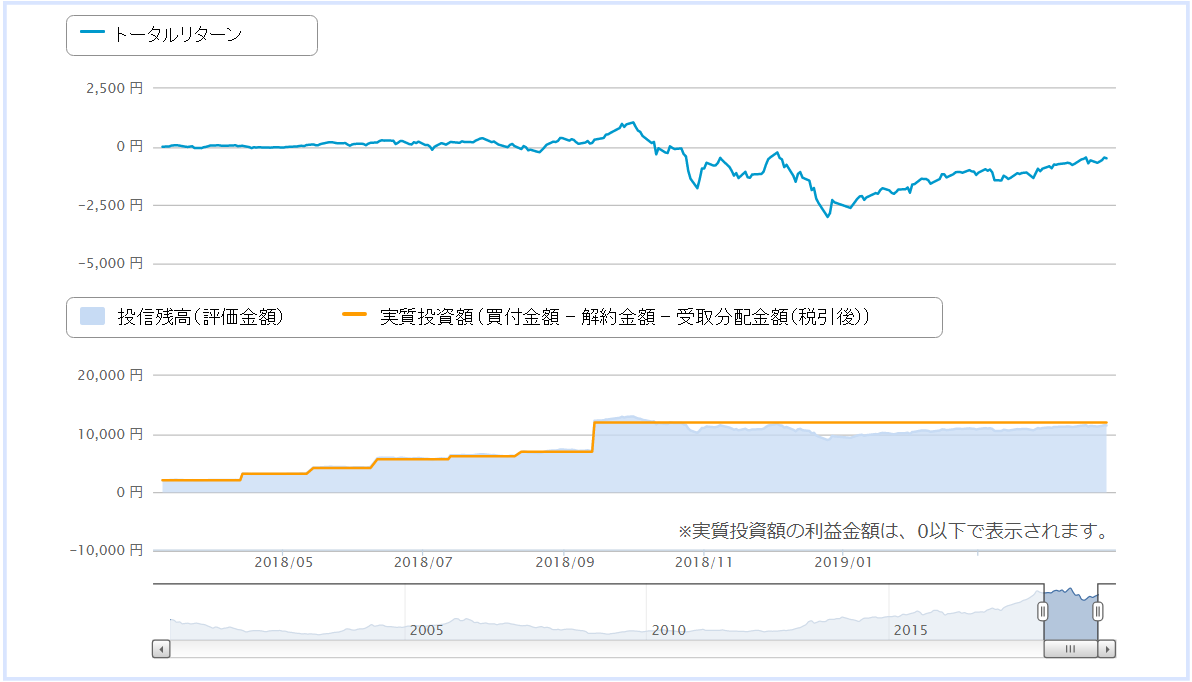Click the grip marks on the scrollbar thumb
This screenshot has width=1192, height=682.
[1070, 649]
